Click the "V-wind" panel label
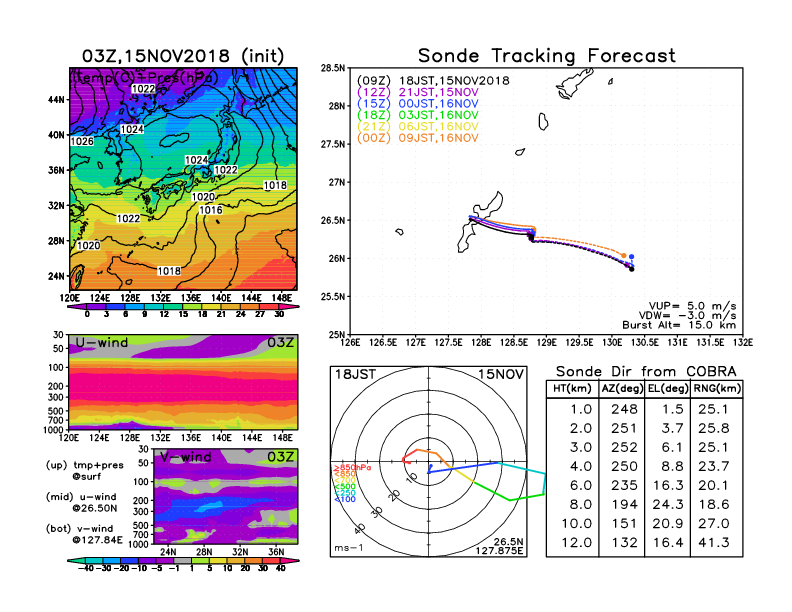Viewport: 792px width, 612px height. pos(185,457)
